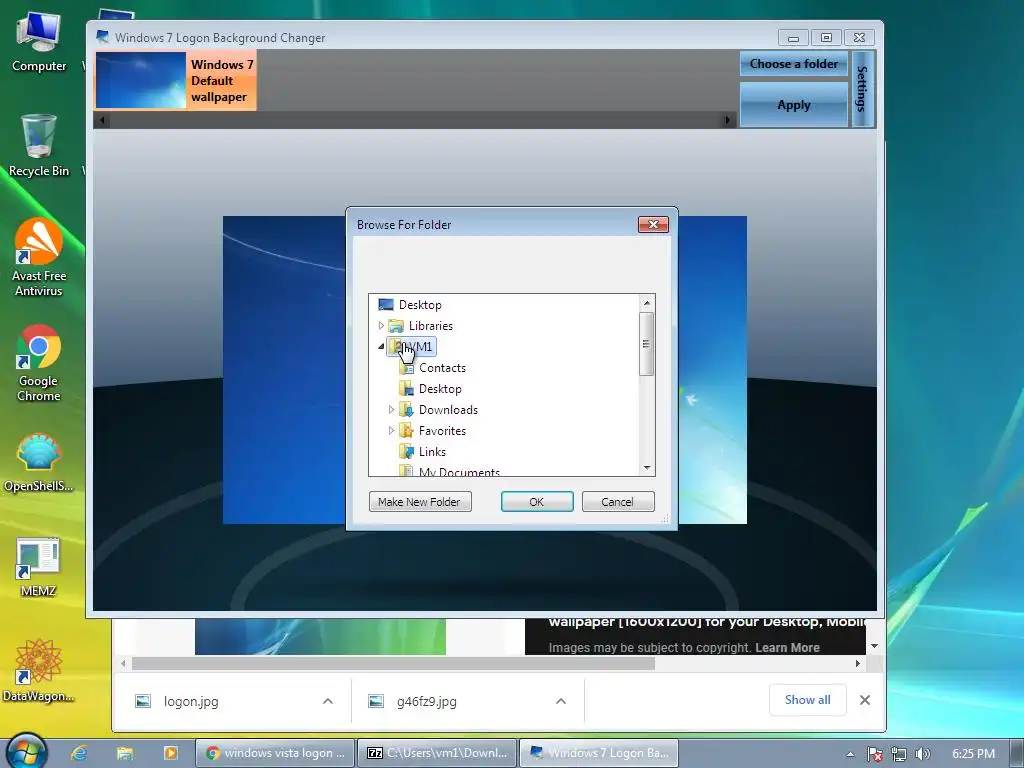Screen dimensions: 1024x768
Task: Click the Contacts folder icon
Action: (406, 368)
